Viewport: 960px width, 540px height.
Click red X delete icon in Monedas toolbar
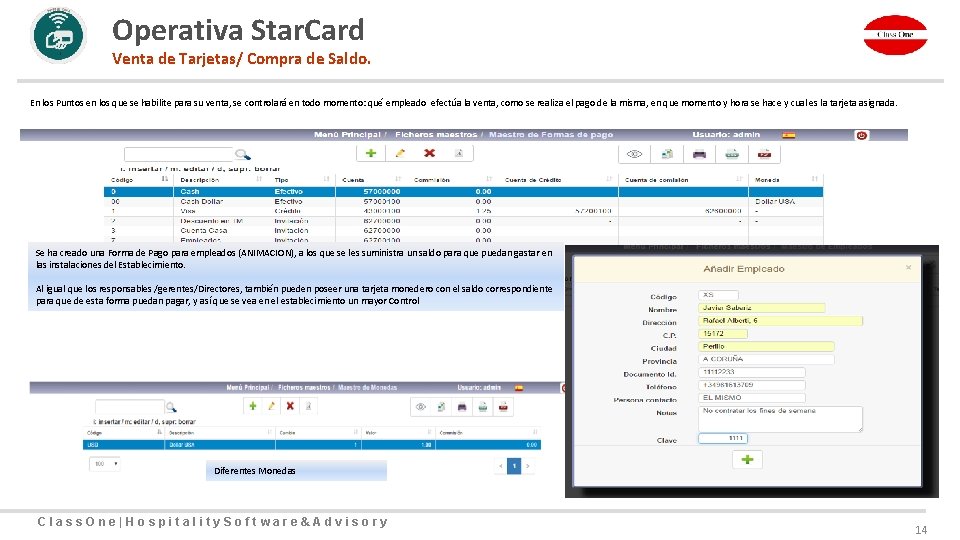290,406
